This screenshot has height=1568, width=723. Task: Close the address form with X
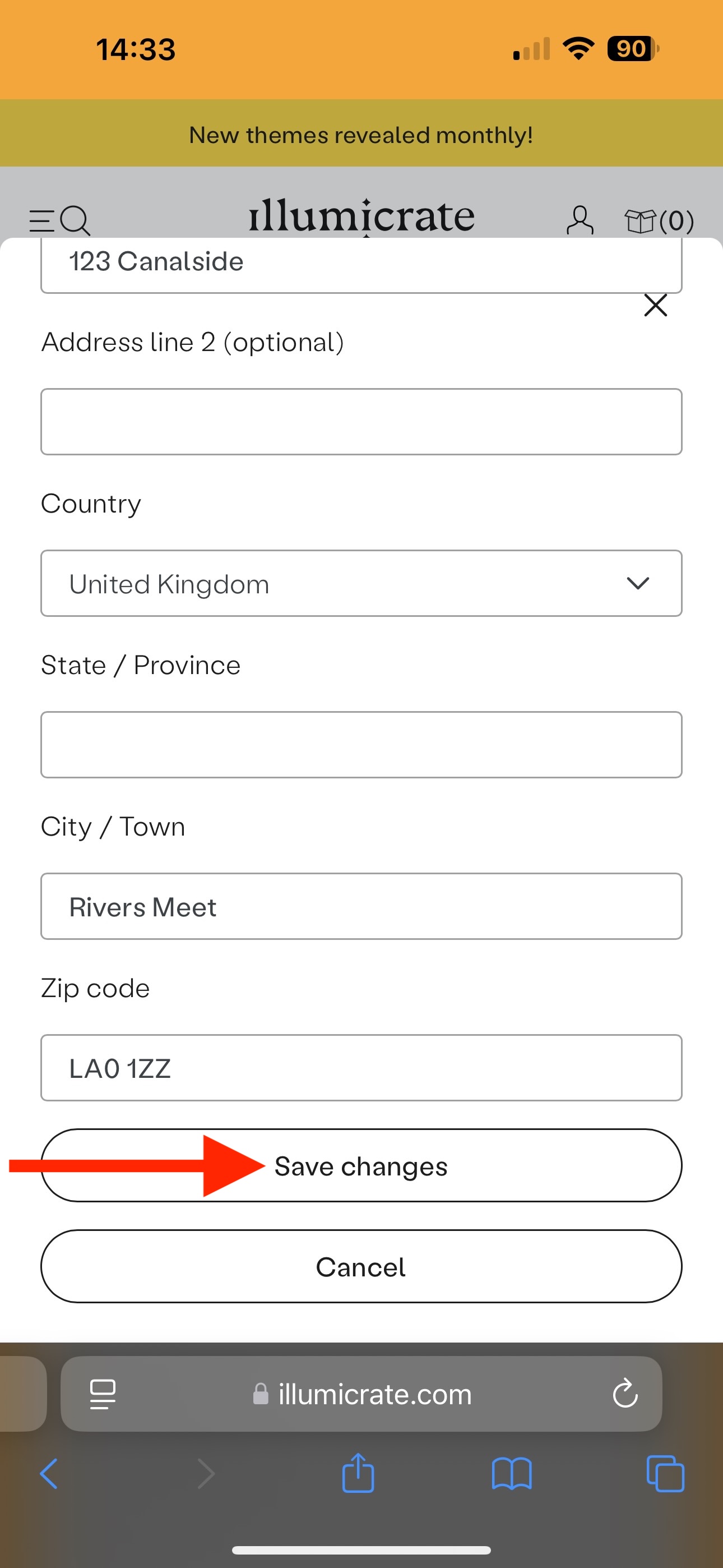(x=655, y=305)
